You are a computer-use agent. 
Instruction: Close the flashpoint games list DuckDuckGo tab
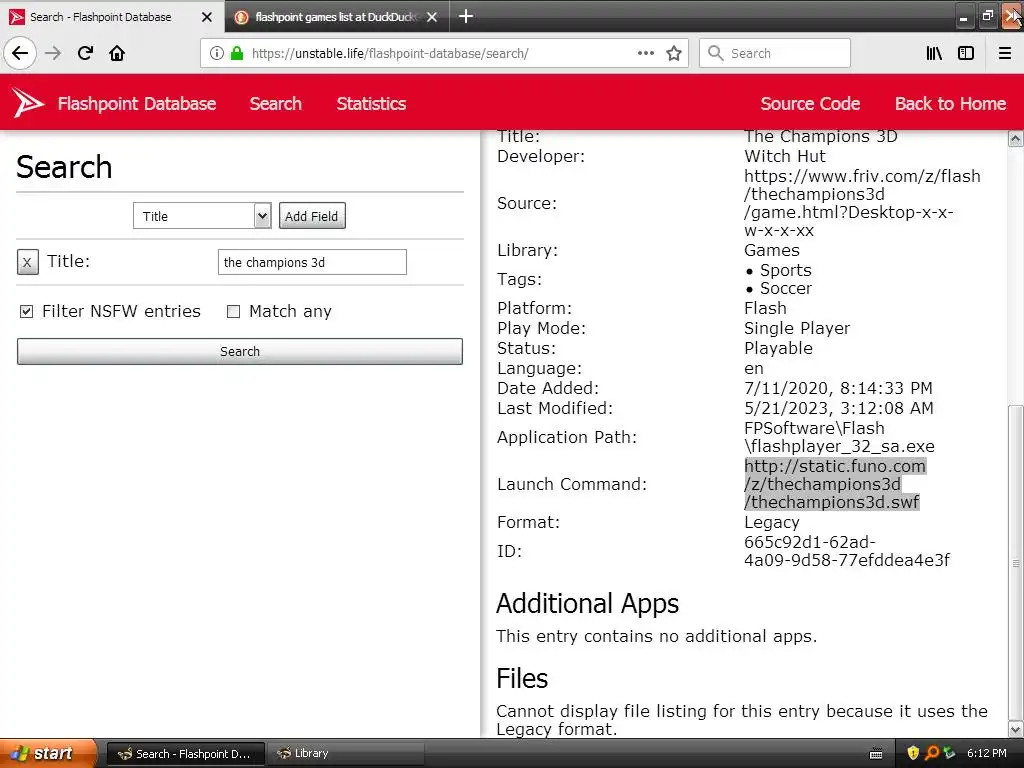pyautogui.click(x=432, y=17)
